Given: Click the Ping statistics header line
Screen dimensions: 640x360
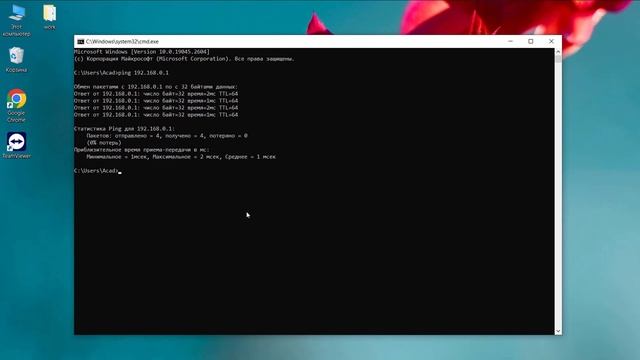Looking at the screenshot, I should pyautogui.click(x=124, y=129).
